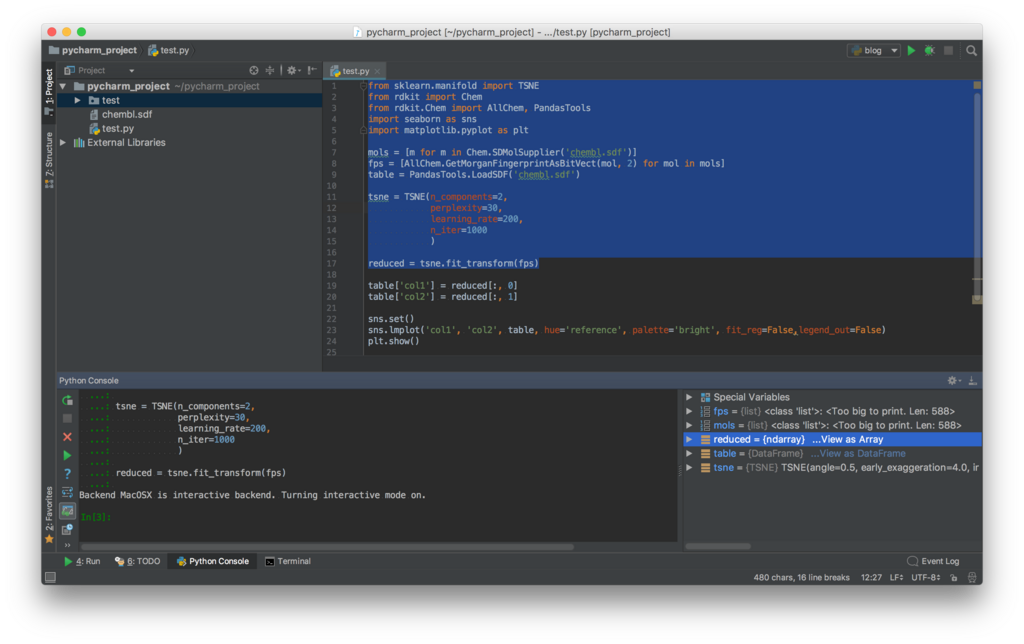Click test.py breadcrumb in navigation bar
Viewport: 1024px width, 644px height.
169,50
